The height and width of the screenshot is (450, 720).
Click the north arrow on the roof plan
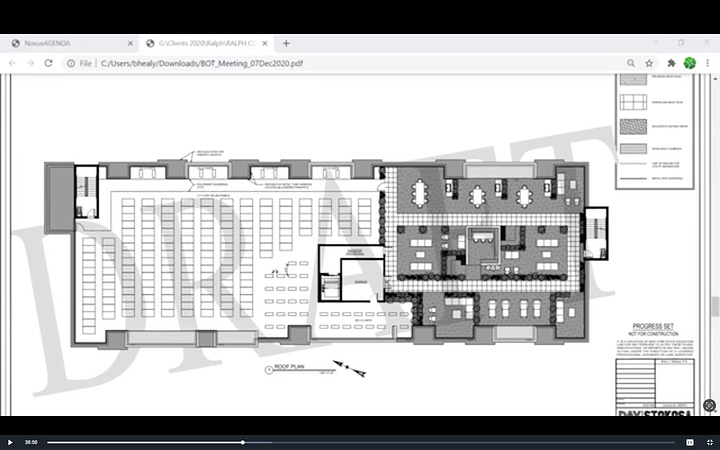pyautogui.click(x=349, y=368)
